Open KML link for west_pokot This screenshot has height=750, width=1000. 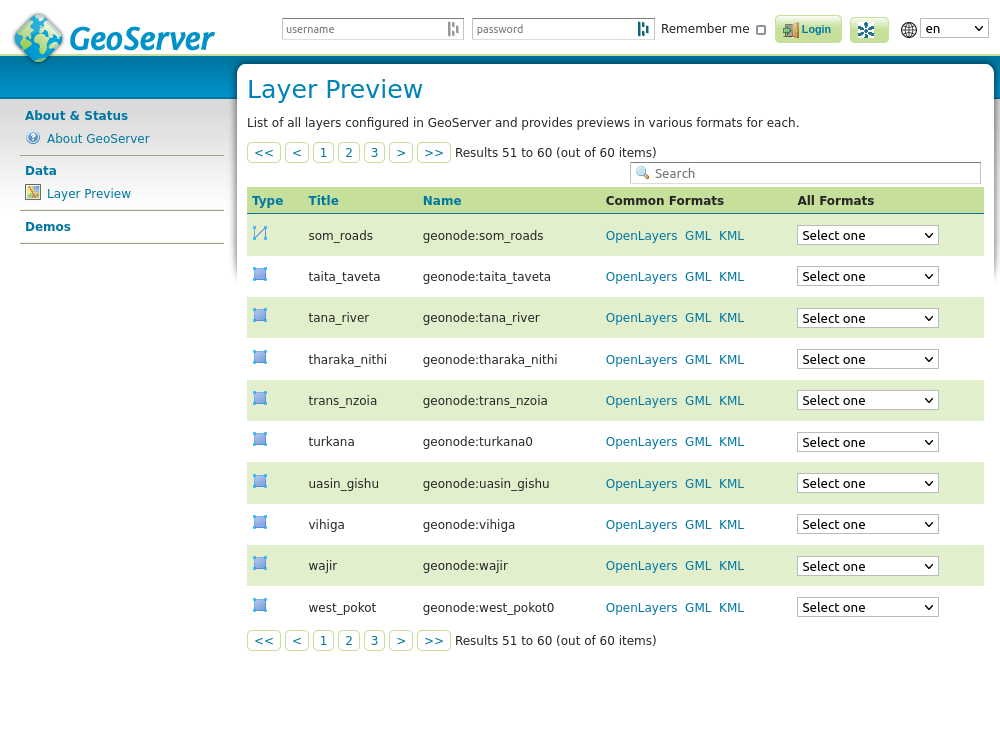tap(732, 607)
